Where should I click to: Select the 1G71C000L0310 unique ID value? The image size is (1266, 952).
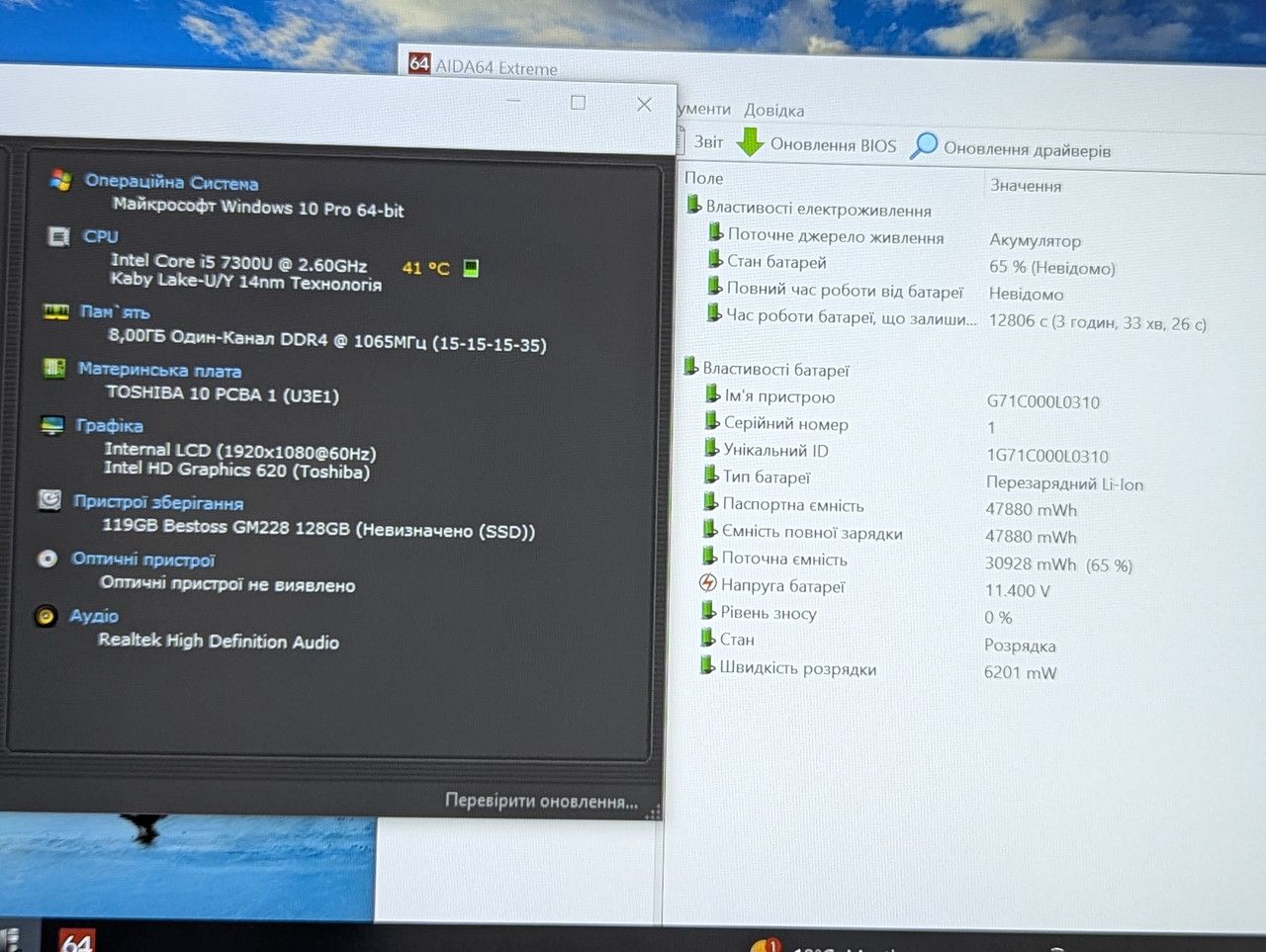pyautogui.click(x=1047, y=456)
